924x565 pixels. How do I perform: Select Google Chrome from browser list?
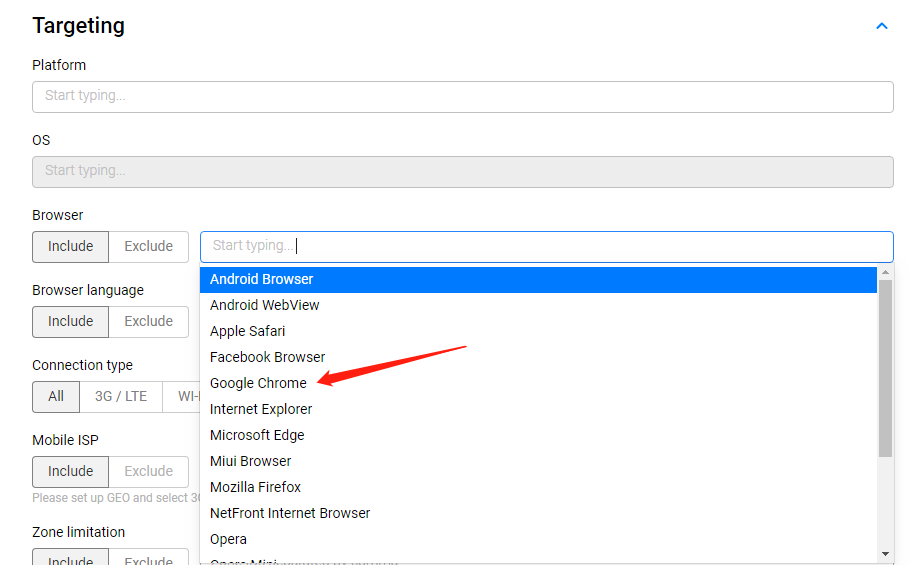tap(258, 383)
